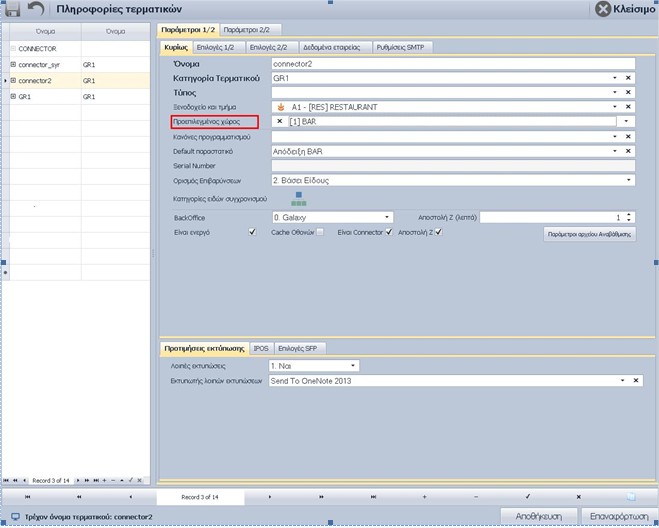Go to next record in bottom navigator
The width and height of the screenshot is (659, 528).
270,496
